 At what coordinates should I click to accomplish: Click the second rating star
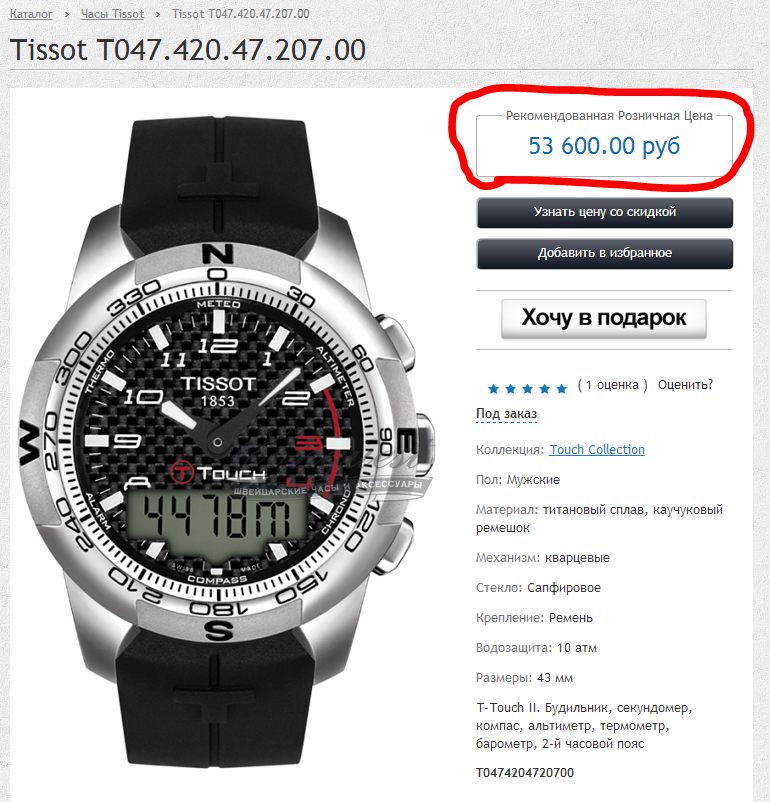click(511, 389)
